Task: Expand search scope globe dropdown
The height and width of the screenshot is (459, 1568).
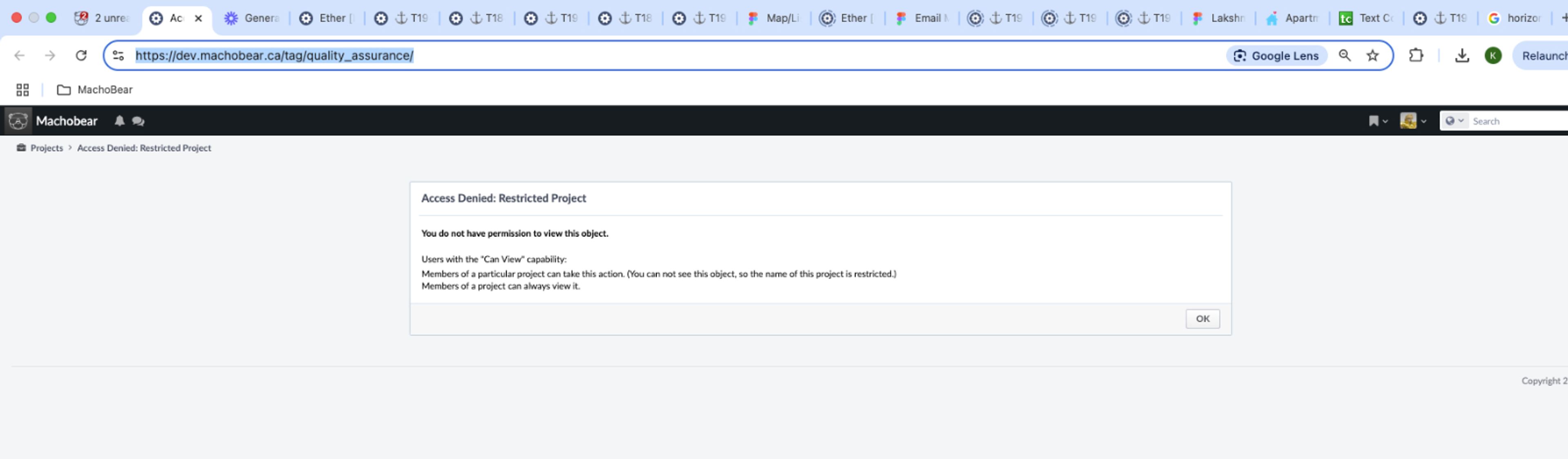Action: [x=1454, y=121]
